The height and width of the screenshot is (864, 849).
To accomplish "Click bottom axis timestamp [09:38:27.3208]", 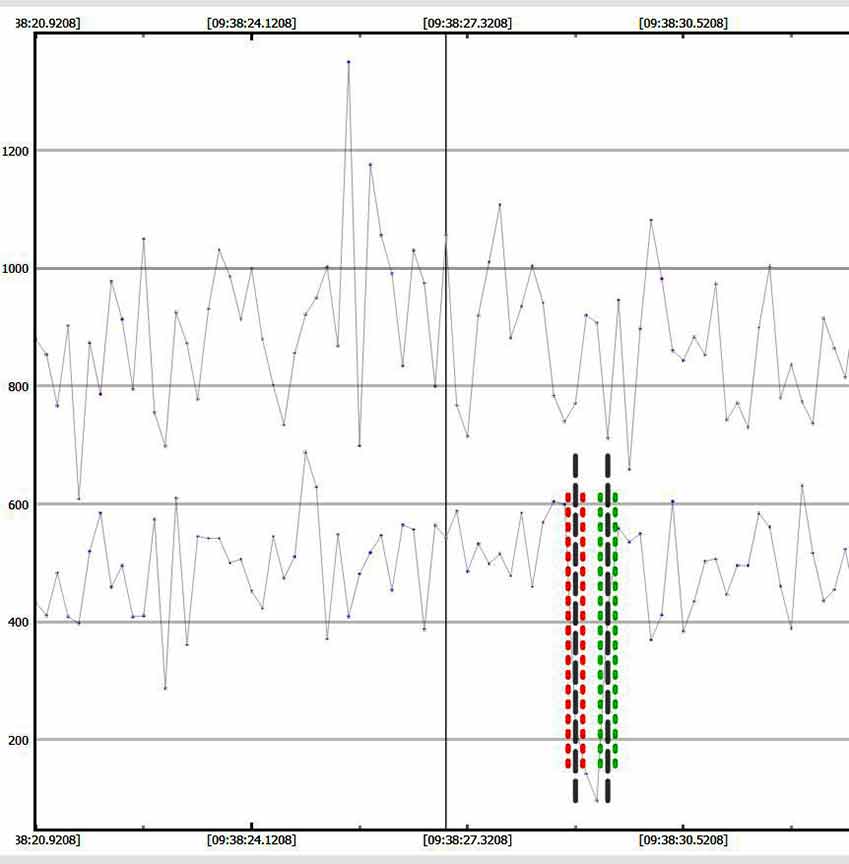I will [467, 840].
